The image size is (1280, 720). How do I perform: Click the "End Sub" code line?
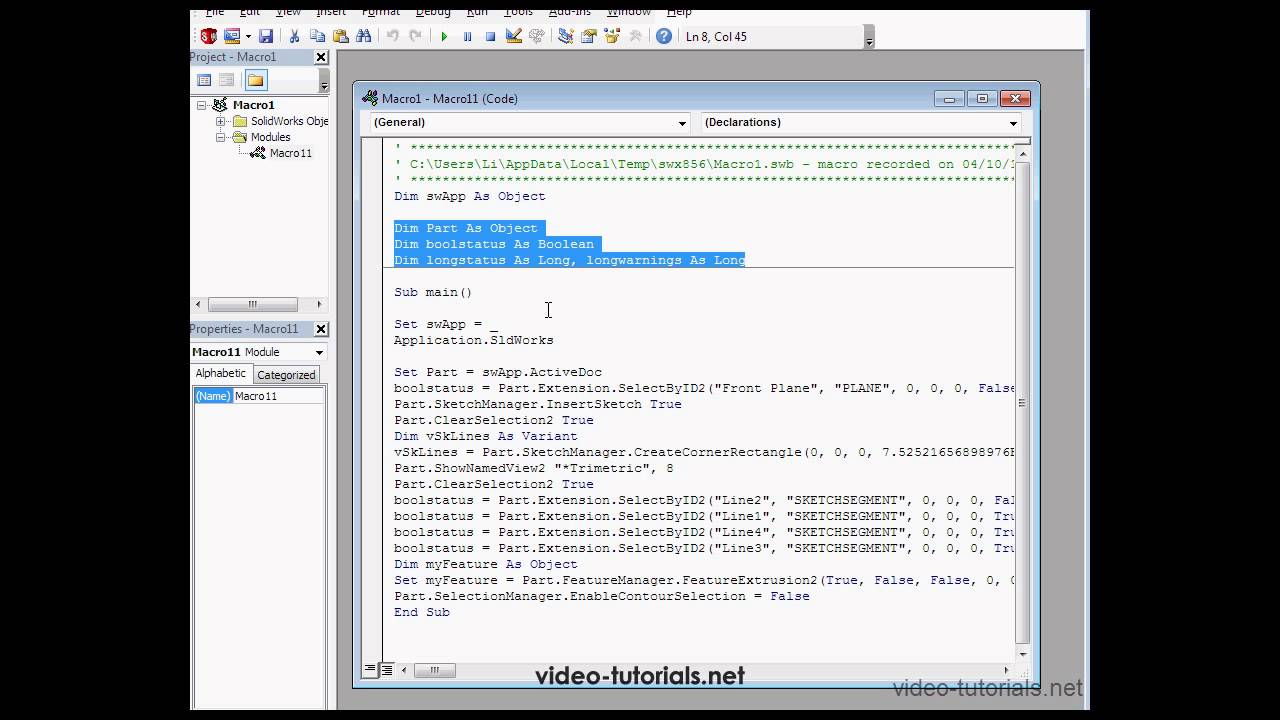point(422,612)
